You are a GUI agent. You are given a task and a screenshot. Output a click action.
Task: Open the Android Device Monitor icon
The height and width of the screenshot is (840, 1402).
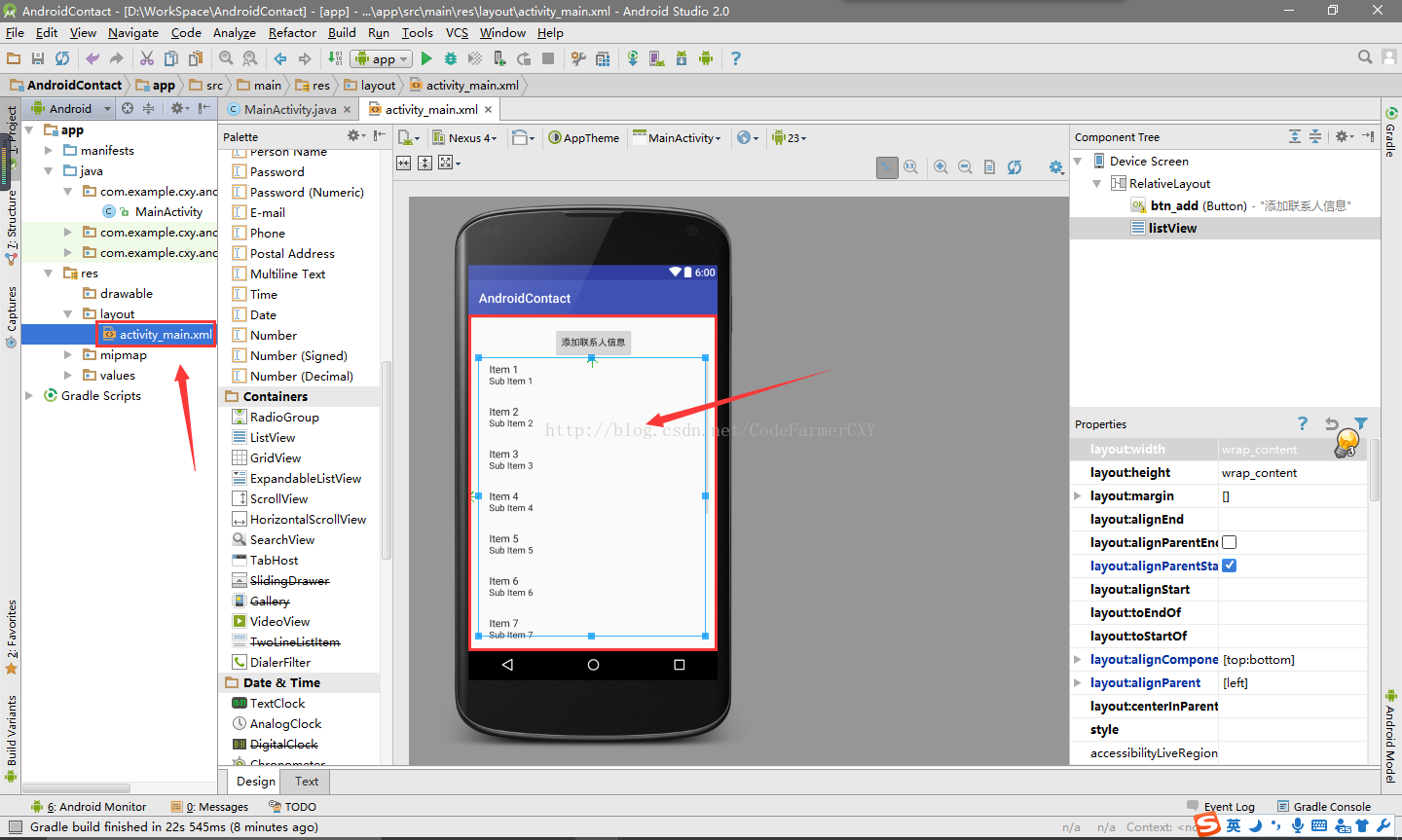(x=706, y=58)
